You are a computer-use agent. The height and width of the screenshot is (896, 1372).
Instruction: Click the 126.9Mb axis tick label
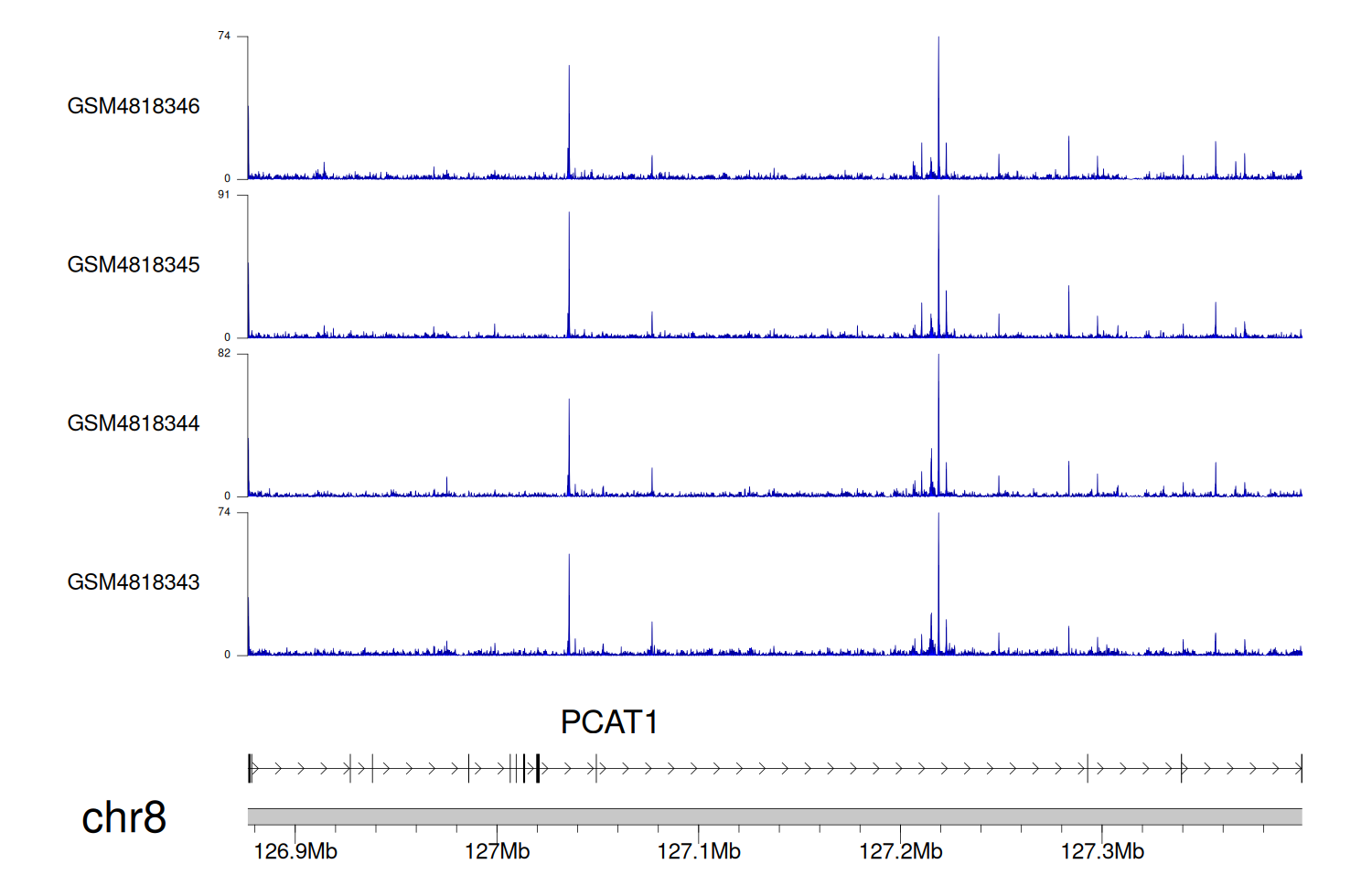295,852
